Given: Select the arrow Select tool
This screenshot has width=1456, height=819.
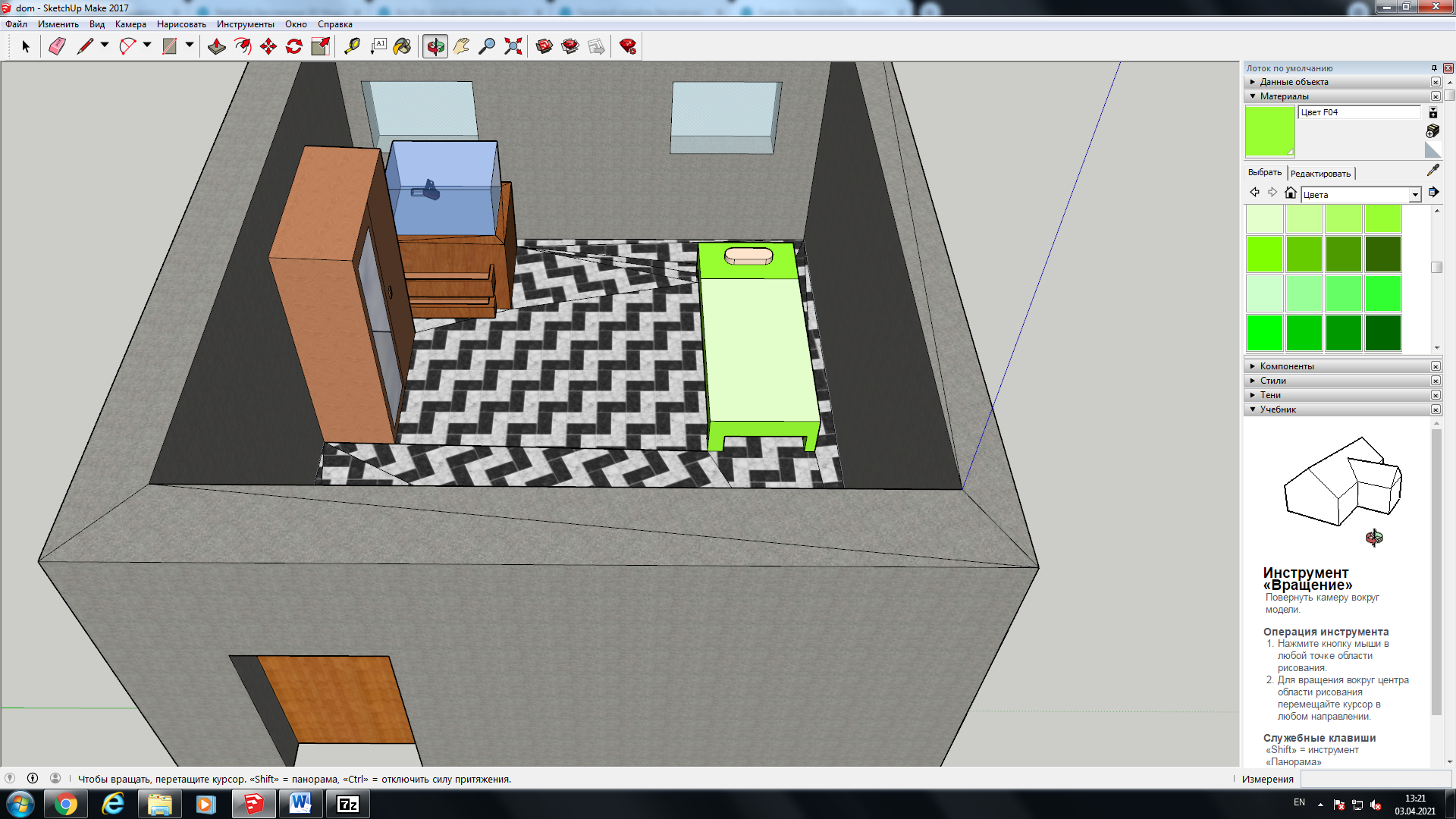Looking at the screenshot, I should point(26,46).
